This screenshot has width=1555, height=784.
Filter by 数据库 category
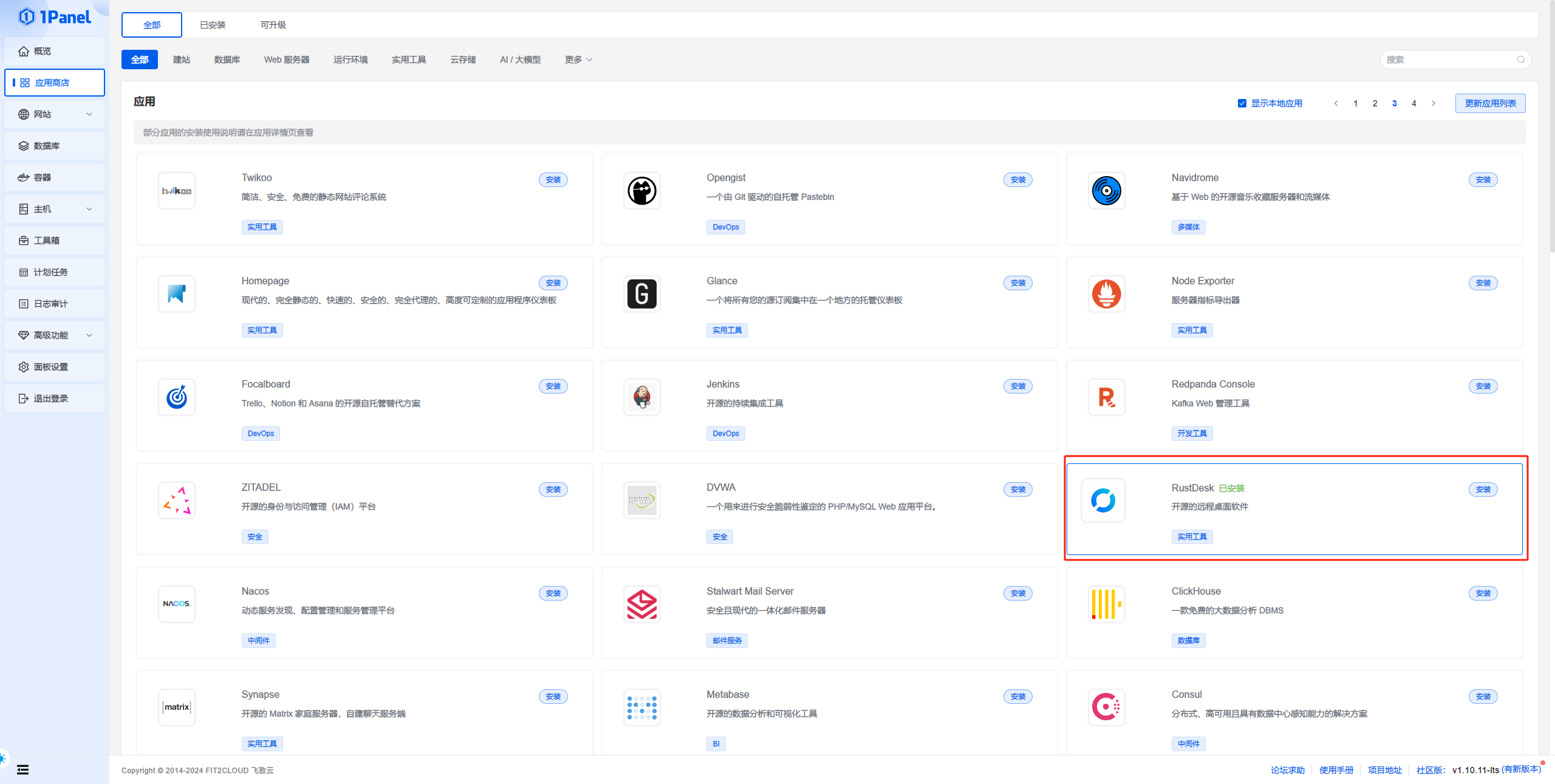(x=227, y=60)
